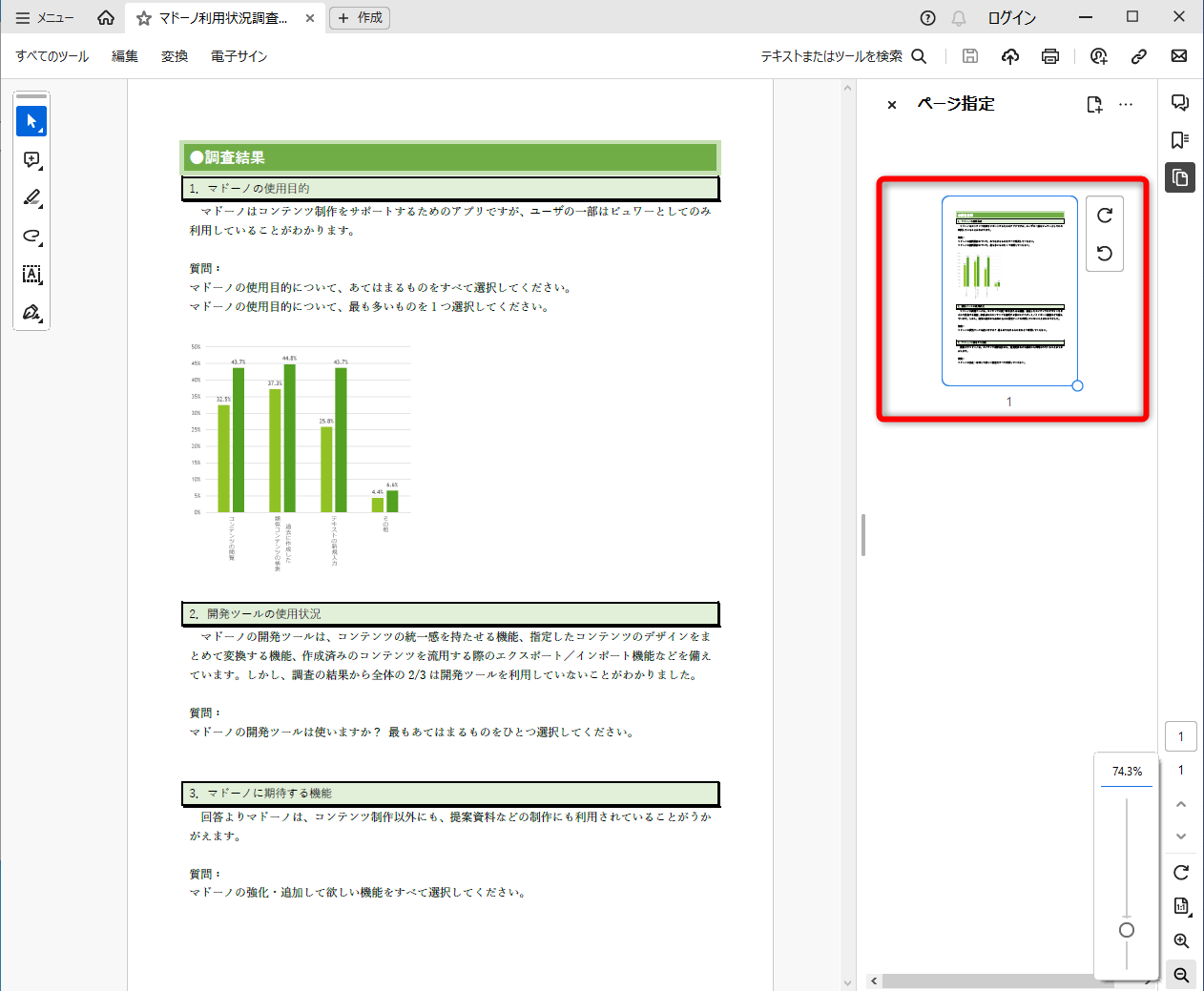Open the page size display dropdown
Viewport: 1204px width, 991px height.
(x=1181, y=904)
